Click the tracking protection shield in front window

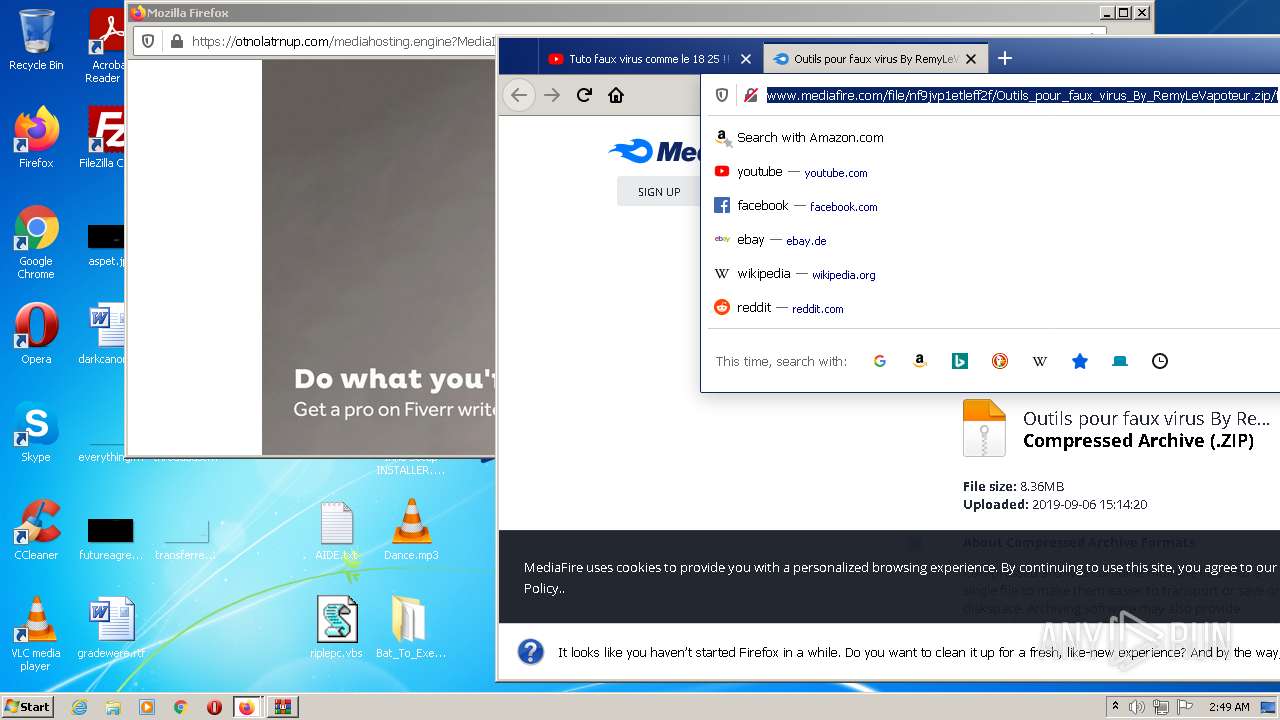[x=721, y=95]
